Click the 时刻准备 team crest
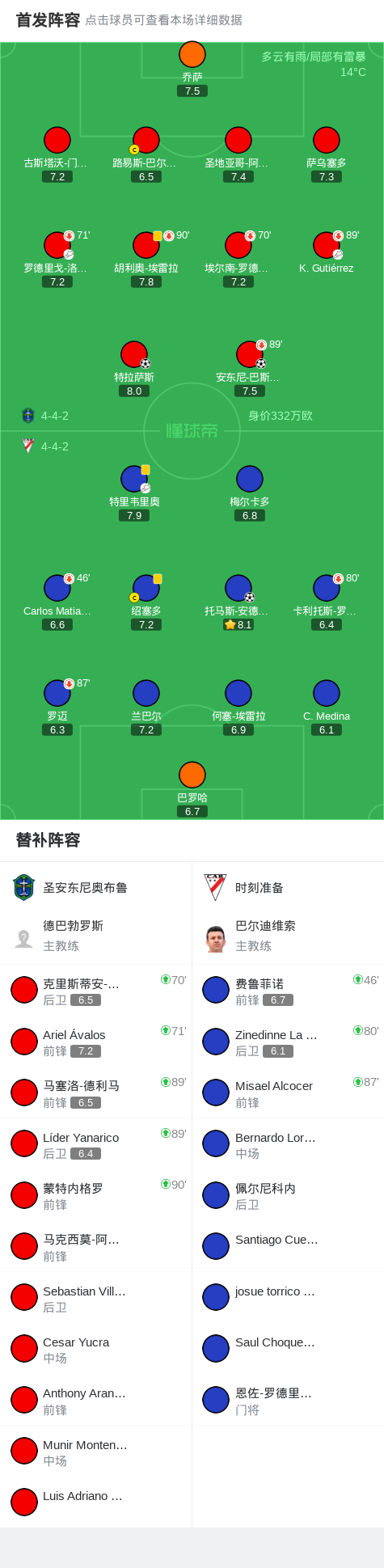 [216, 887]
